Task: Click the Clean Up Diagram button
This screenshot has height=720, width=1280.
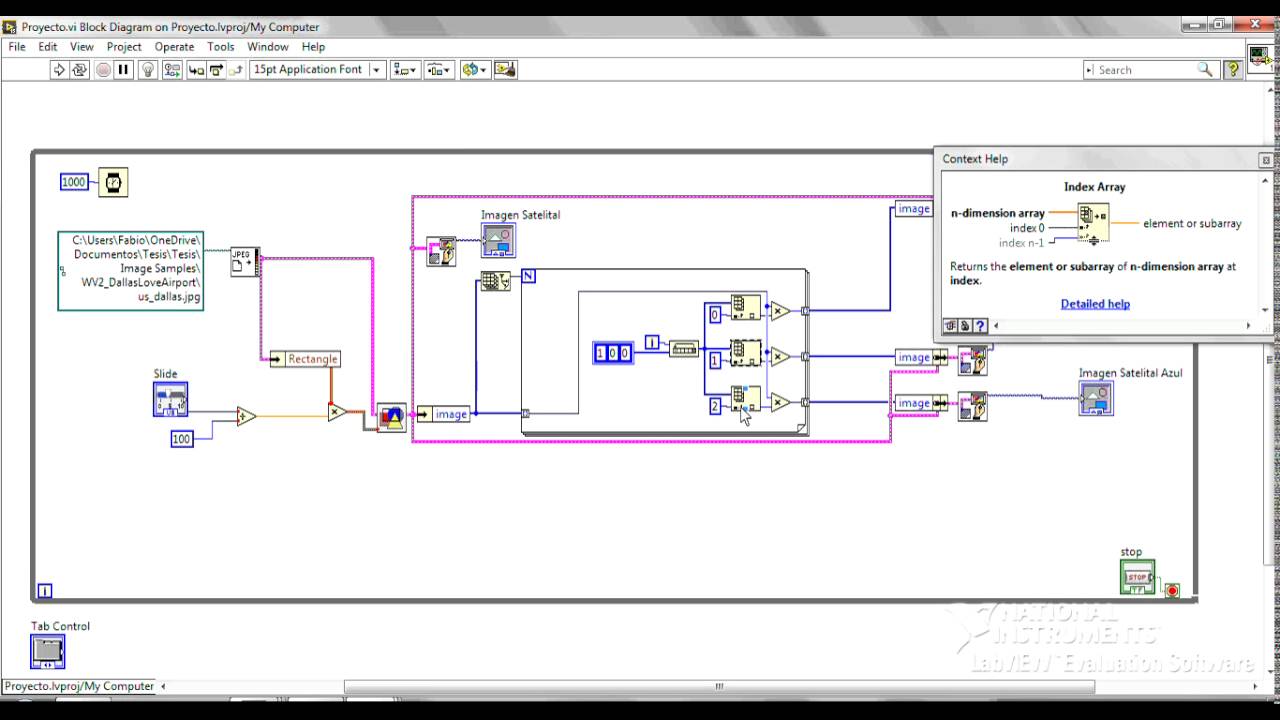Action: click(505, 69)
